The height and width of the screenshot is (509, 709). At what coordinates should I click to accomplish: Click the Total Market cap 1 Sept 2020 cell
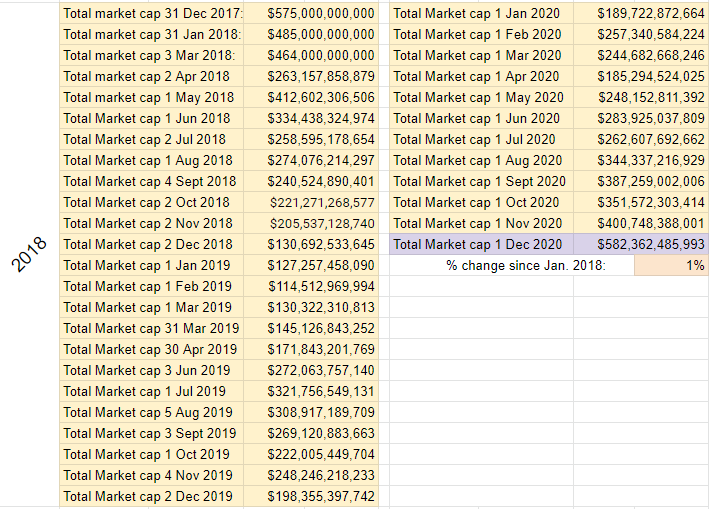tap(482, 181)
